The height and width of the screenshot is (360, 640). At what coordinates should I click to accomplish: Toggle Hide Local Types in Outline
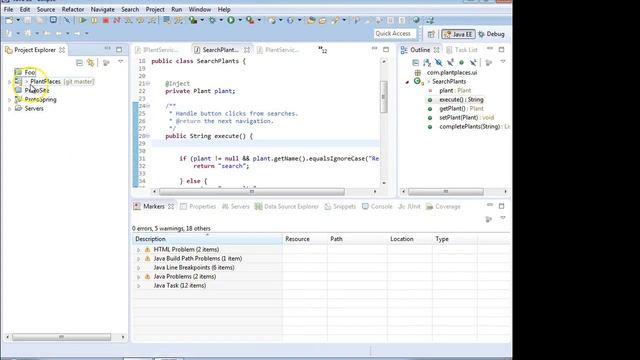pos(473,62)
